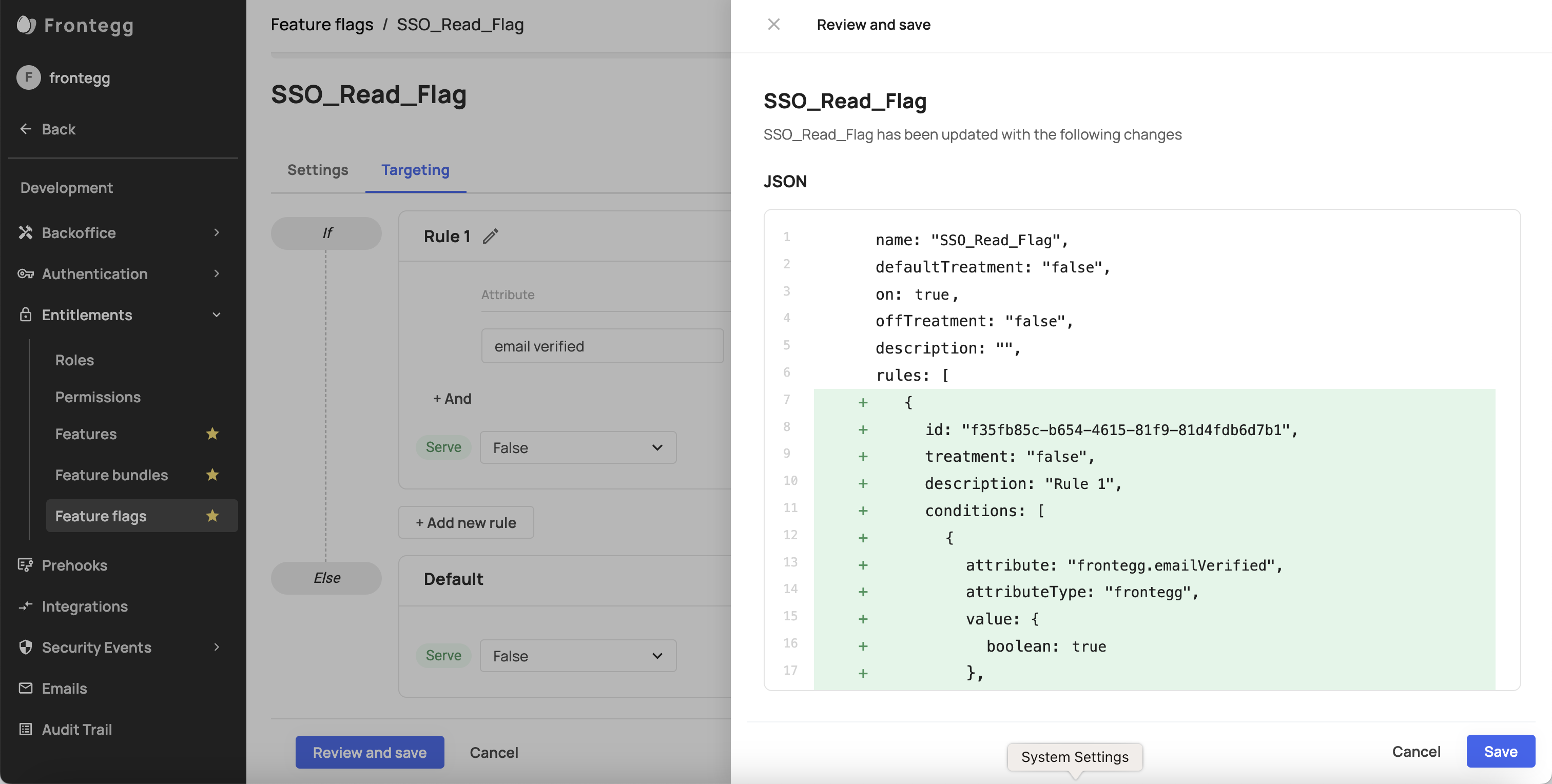1552x784 pixels.
Task: Open Permissions under Entitlements
Action: (x=98, y=398)
